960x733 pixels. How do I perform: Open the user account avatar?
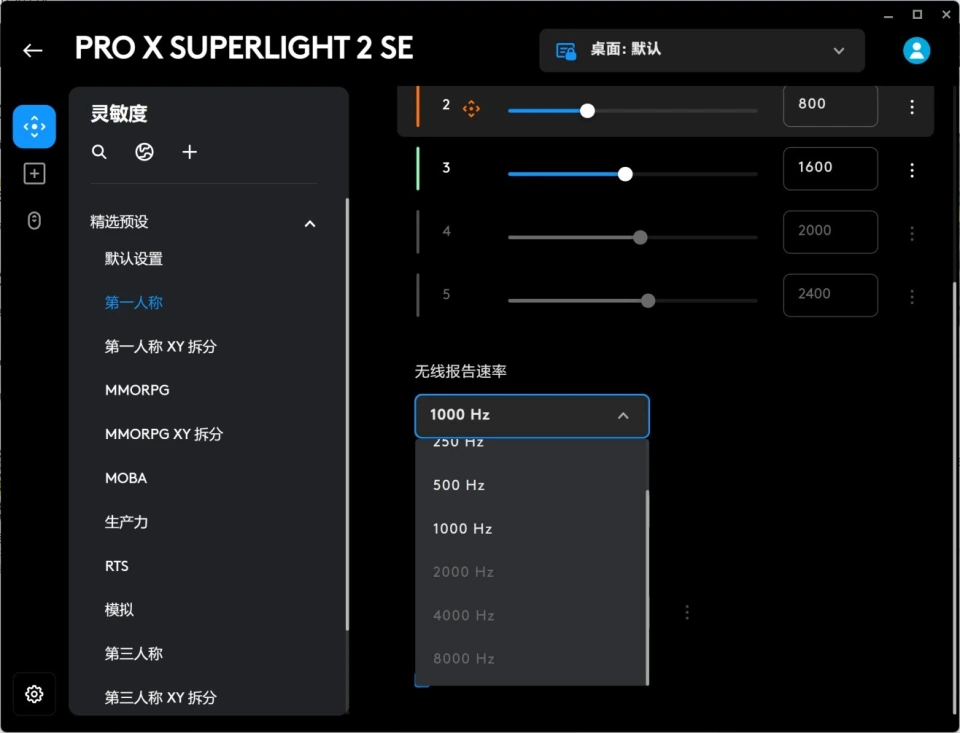click(916, 50)
